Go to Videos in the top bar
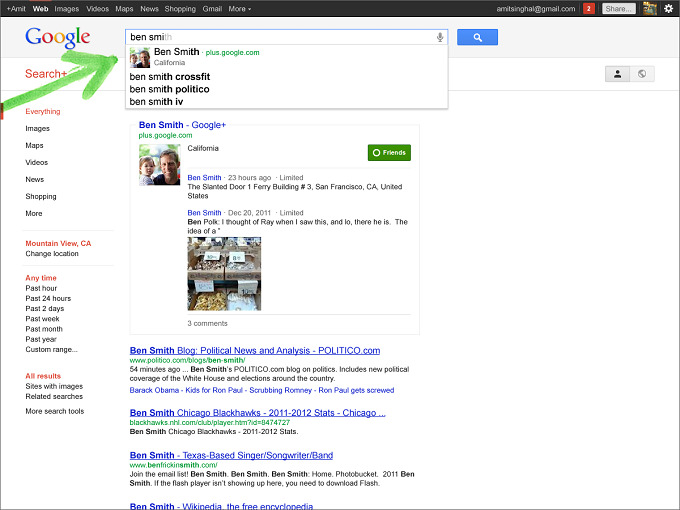The image size is (680, 510). pyautogui.click(x=98, y=9)
